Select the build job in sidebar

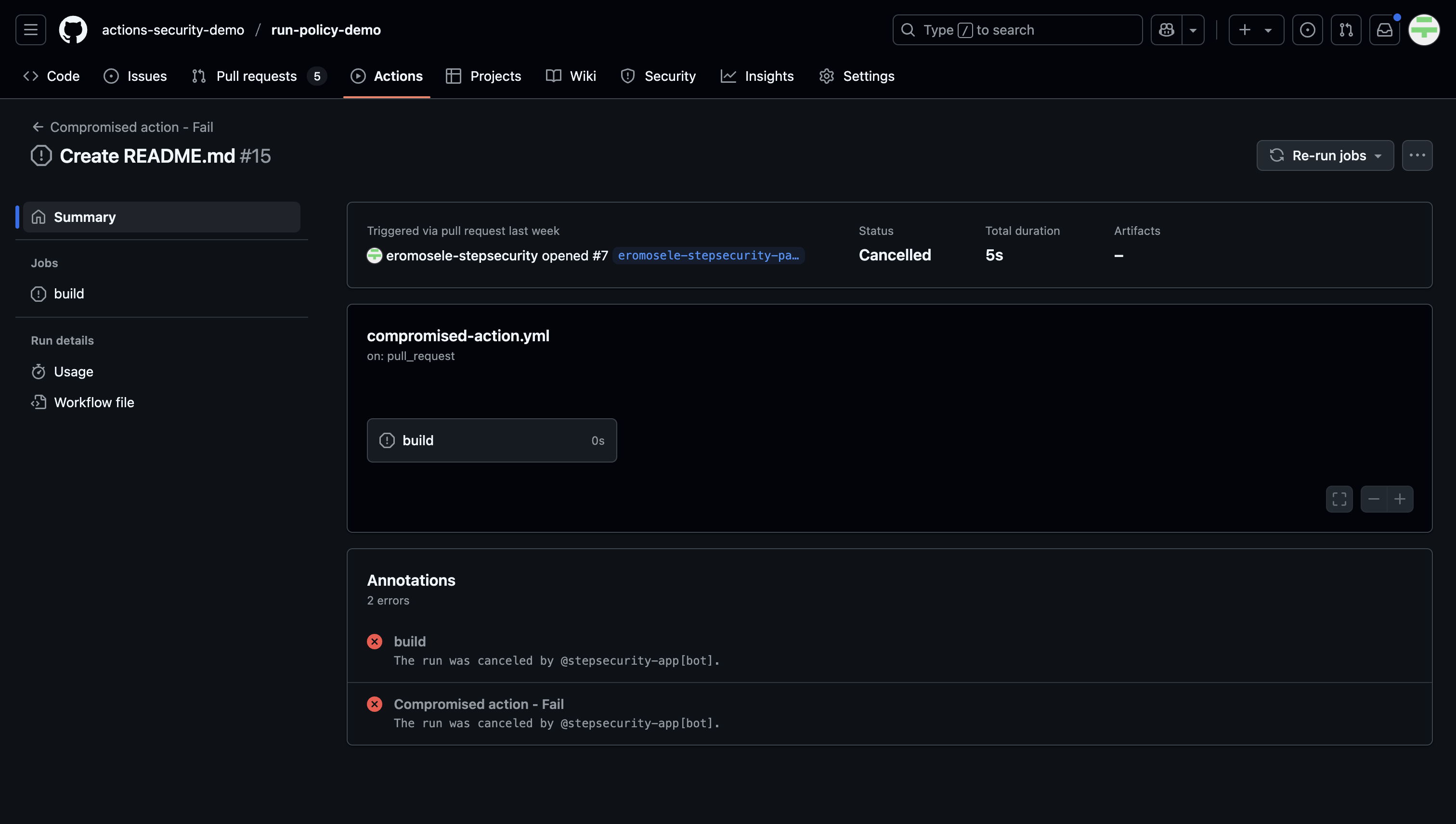click(68, 294)
